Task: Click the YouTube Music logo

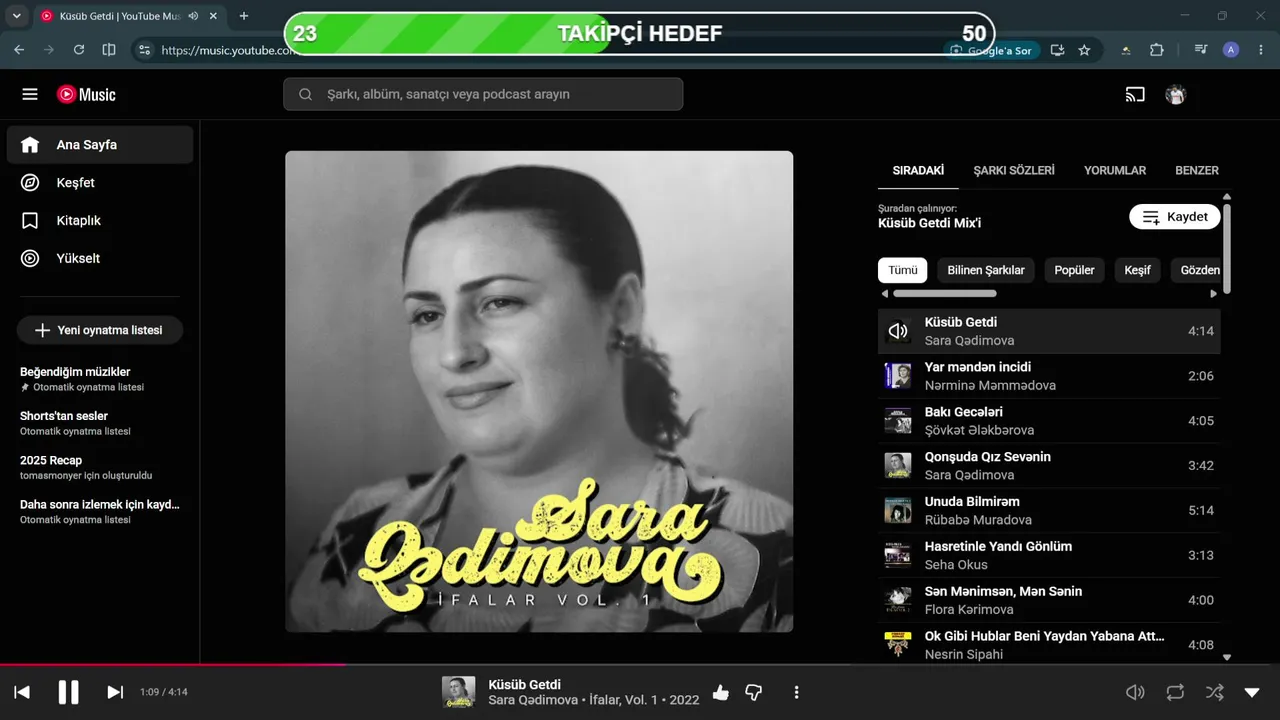Action: (x=86, y=94)
